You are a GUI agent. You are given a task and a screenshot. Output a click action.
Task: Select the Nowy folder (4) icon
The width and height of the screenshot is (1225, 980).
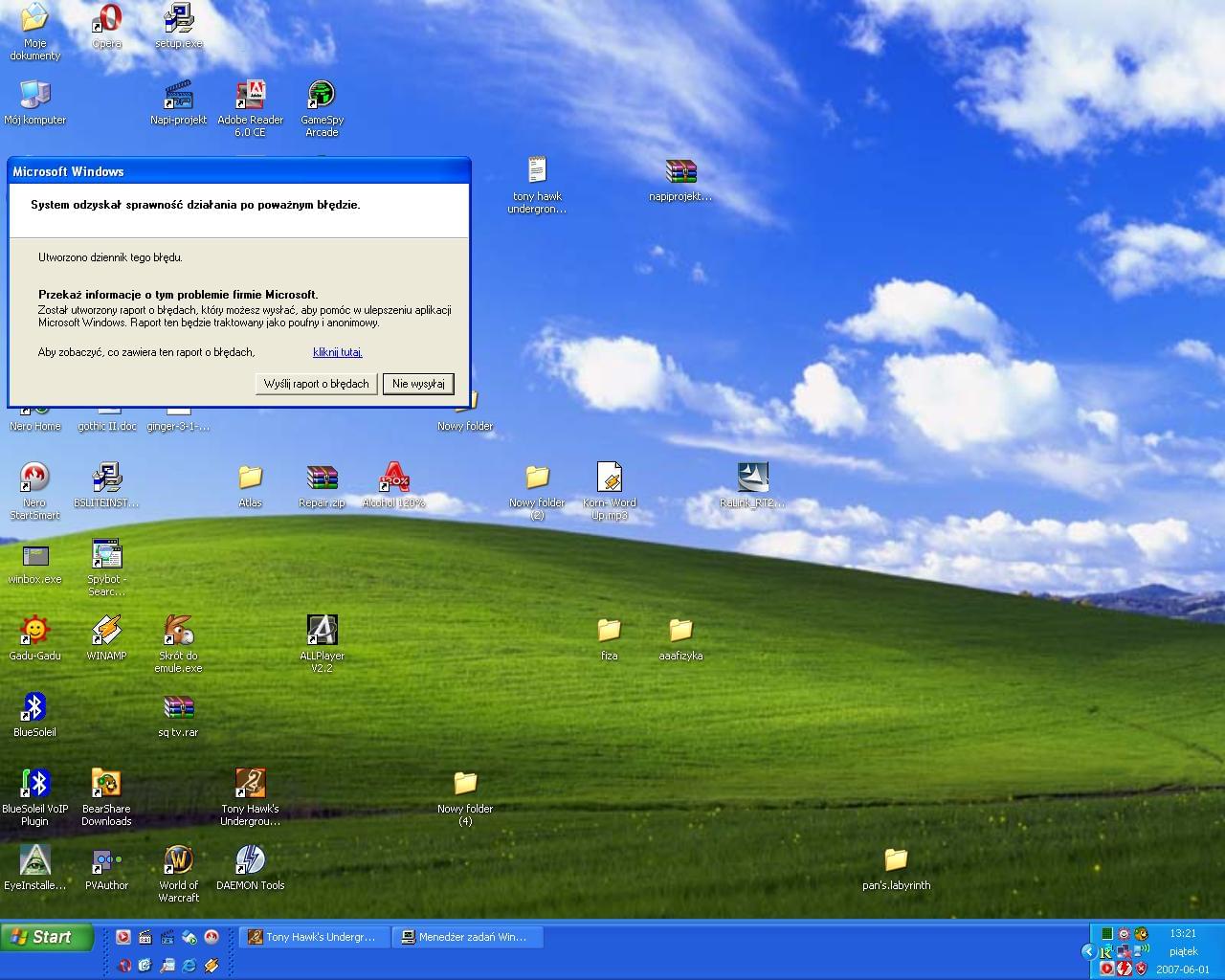[x=465, y=797]
